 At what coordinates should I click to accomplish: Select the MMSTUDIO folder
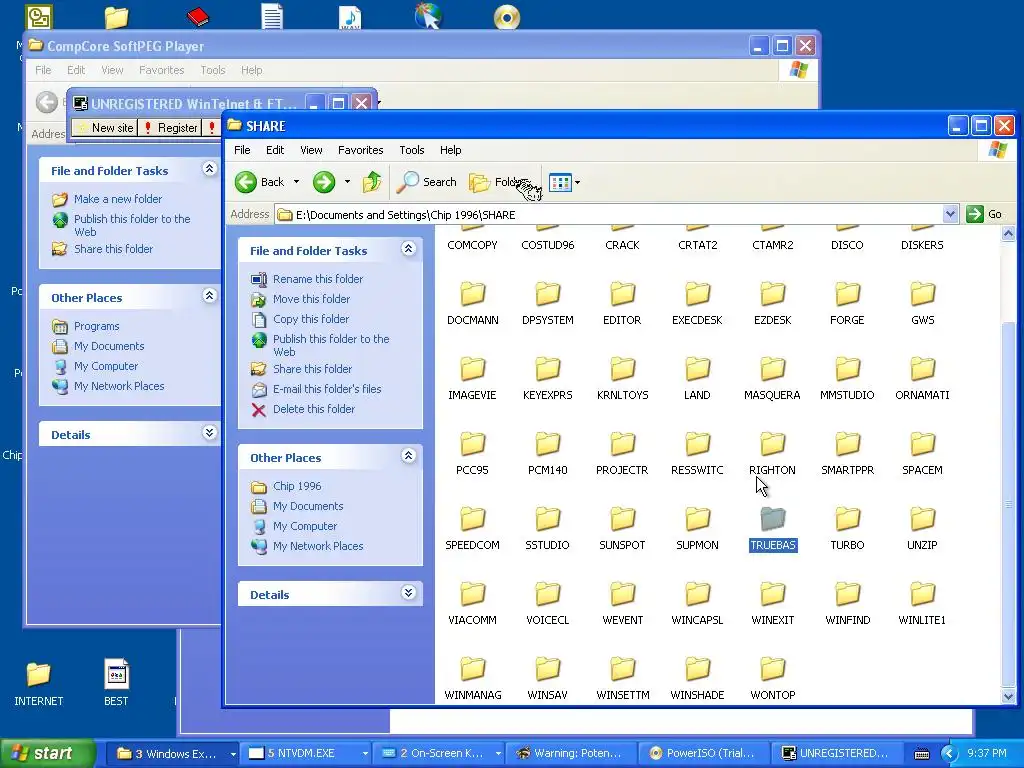click(847, 379)
